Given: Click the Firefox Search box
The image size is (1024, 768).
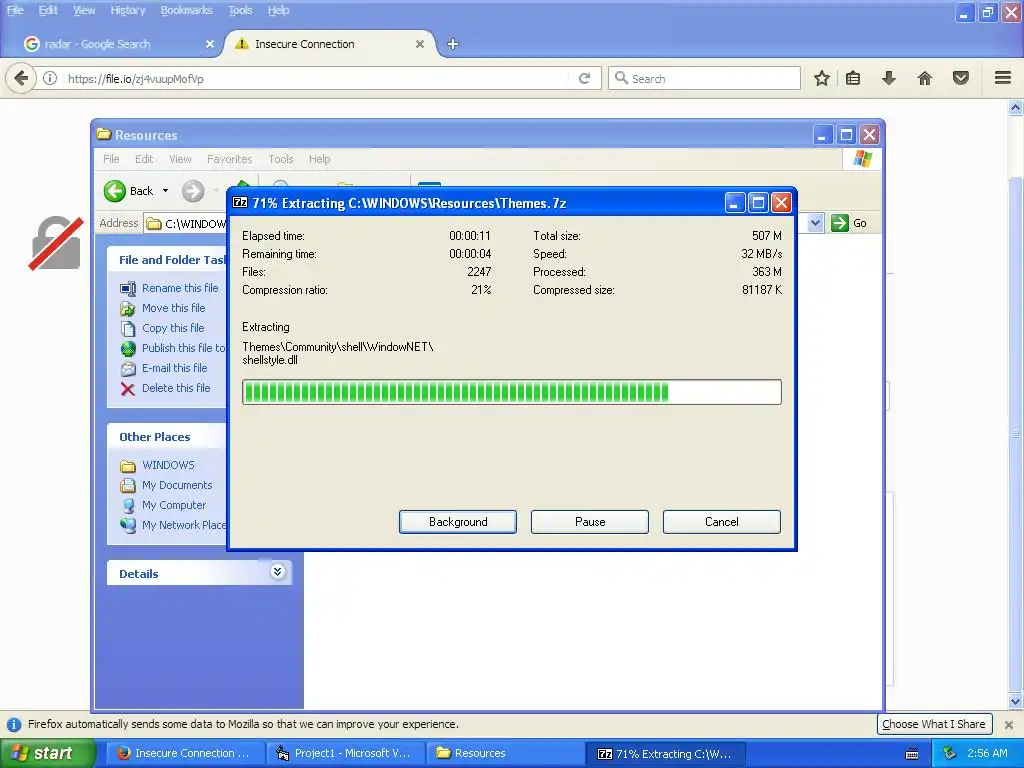Looking at the screenshot, I should pyautogui.click(x=704, y=78).
